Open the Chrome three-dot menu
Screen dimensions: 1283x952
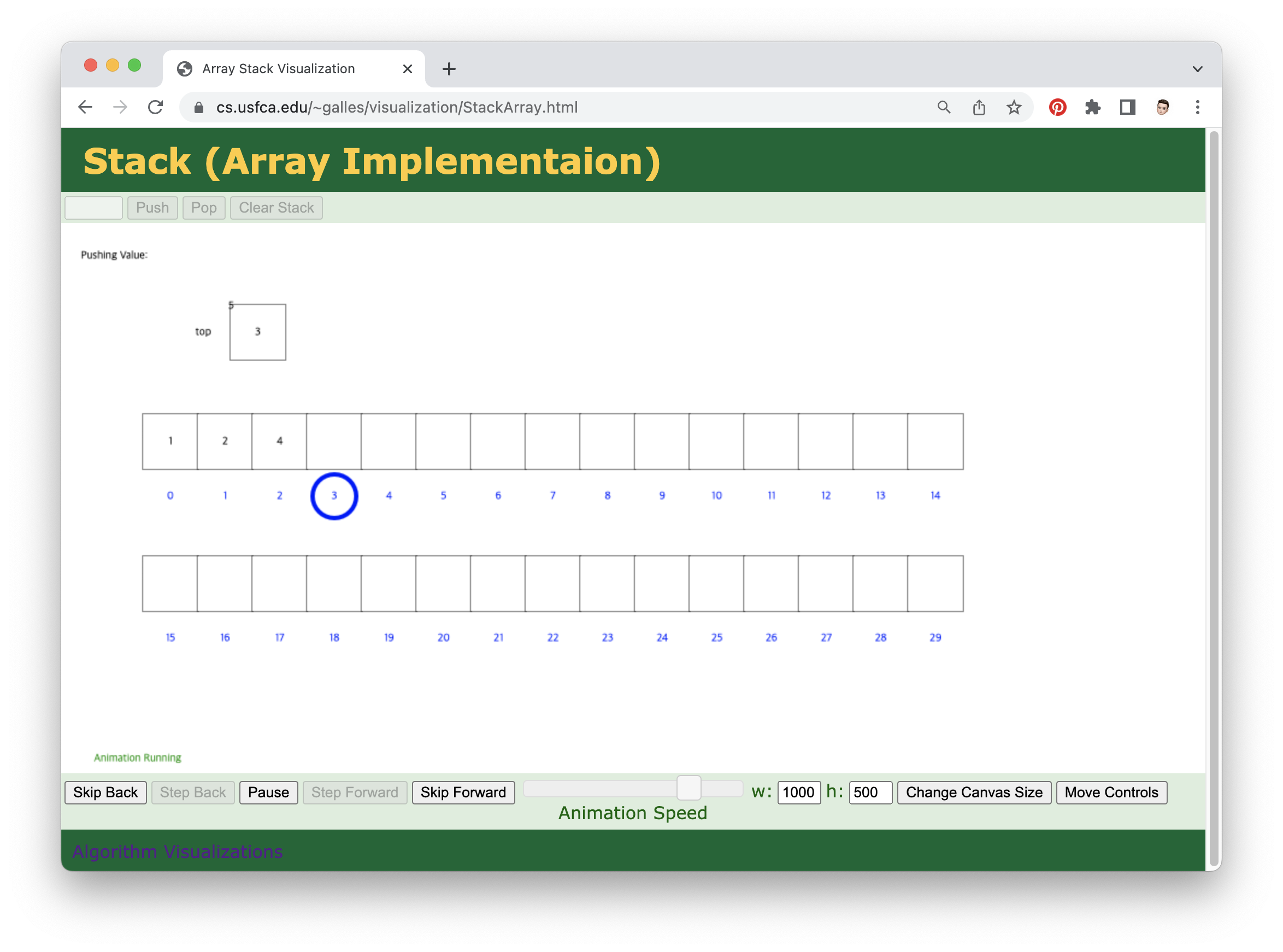pyautogui.click(x=1197, y=107)
